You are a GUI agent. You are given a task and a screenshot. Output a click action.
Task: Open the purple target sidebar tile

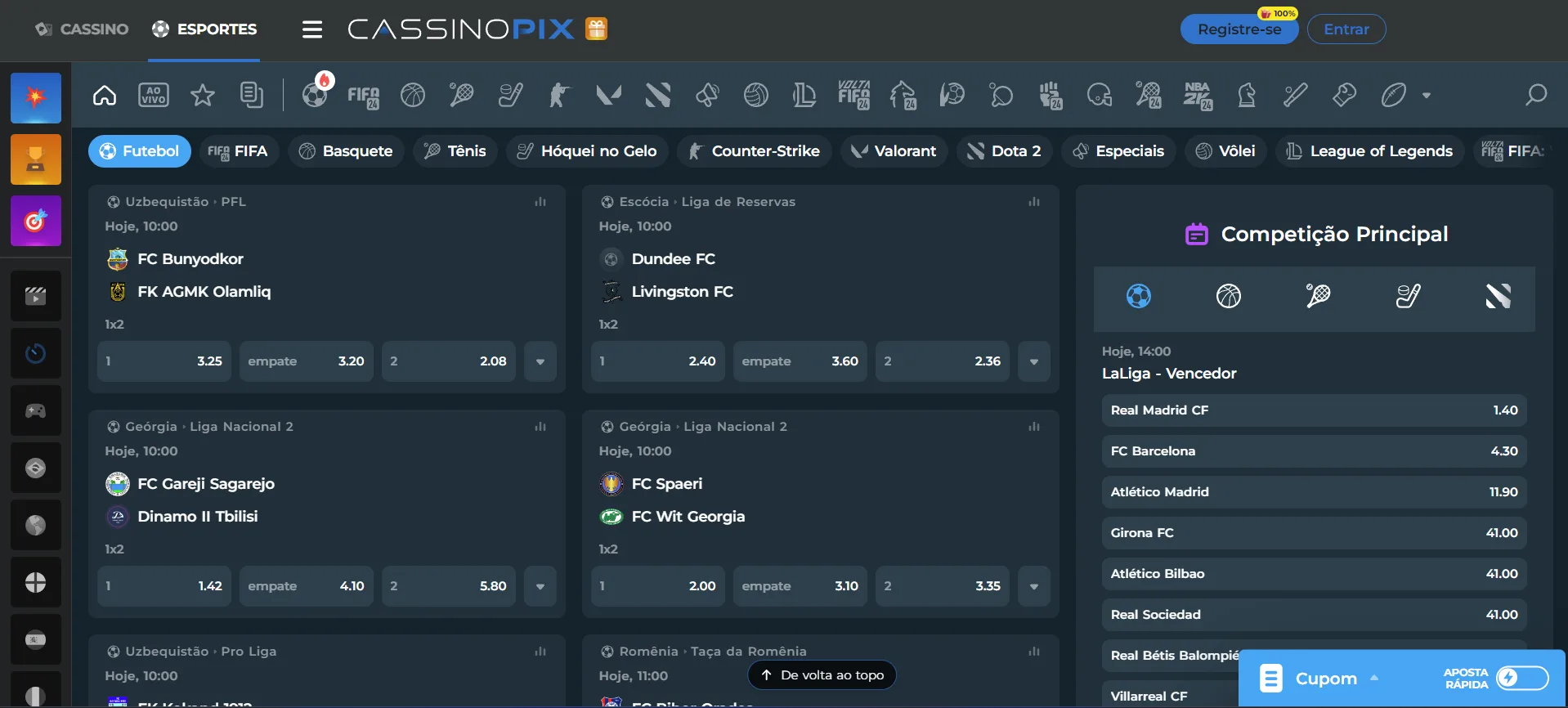36,221
